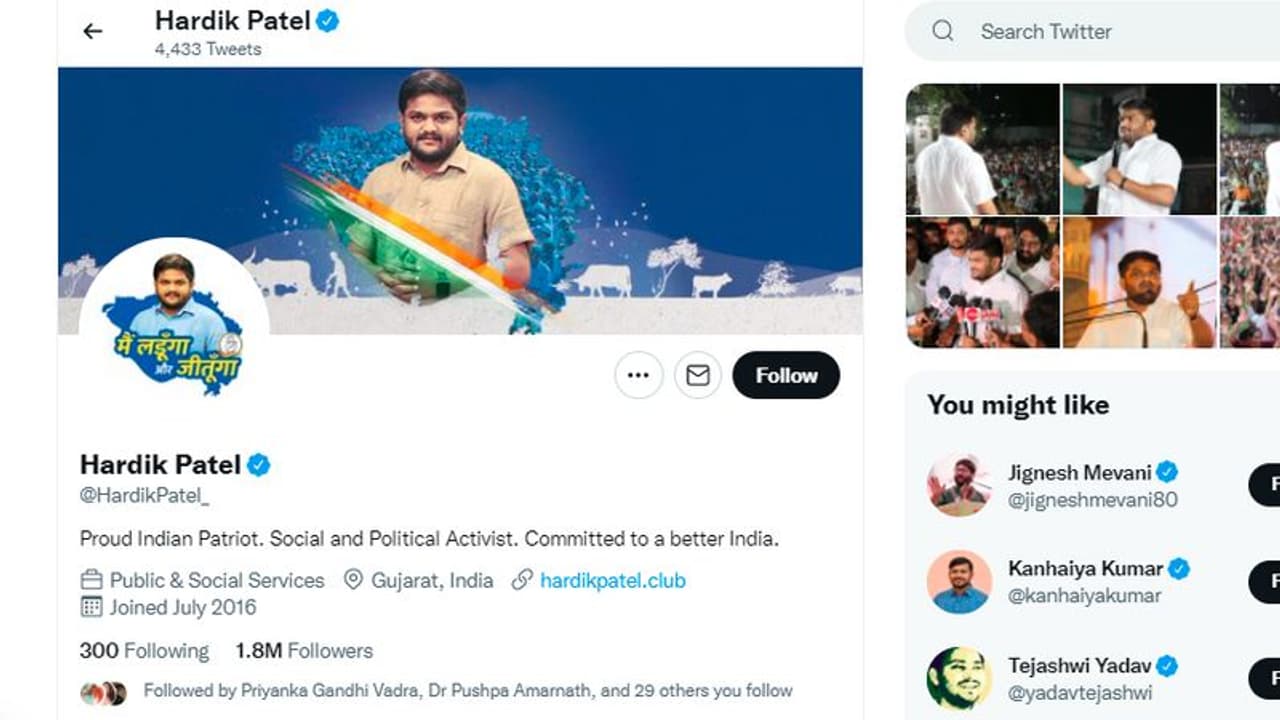The image size is (1280, 720).
Task: Click the location pin icon showing Gujarat
Action: (x=352, y=580)
